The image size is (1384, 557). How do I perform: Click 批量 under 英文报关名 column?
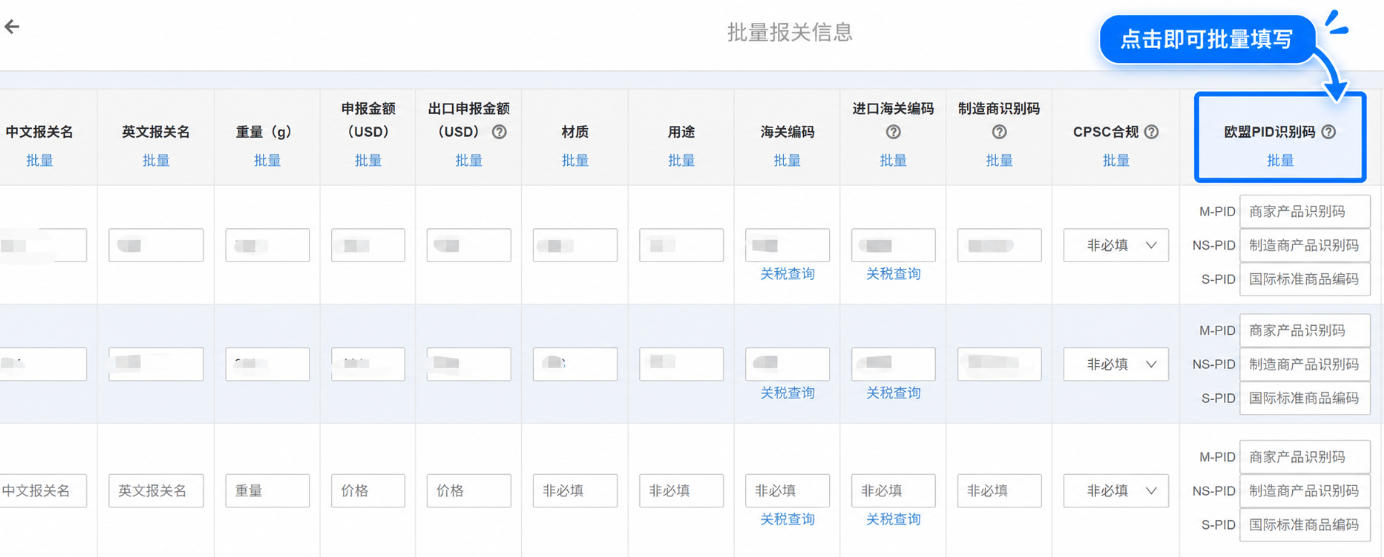coord(156,160)
